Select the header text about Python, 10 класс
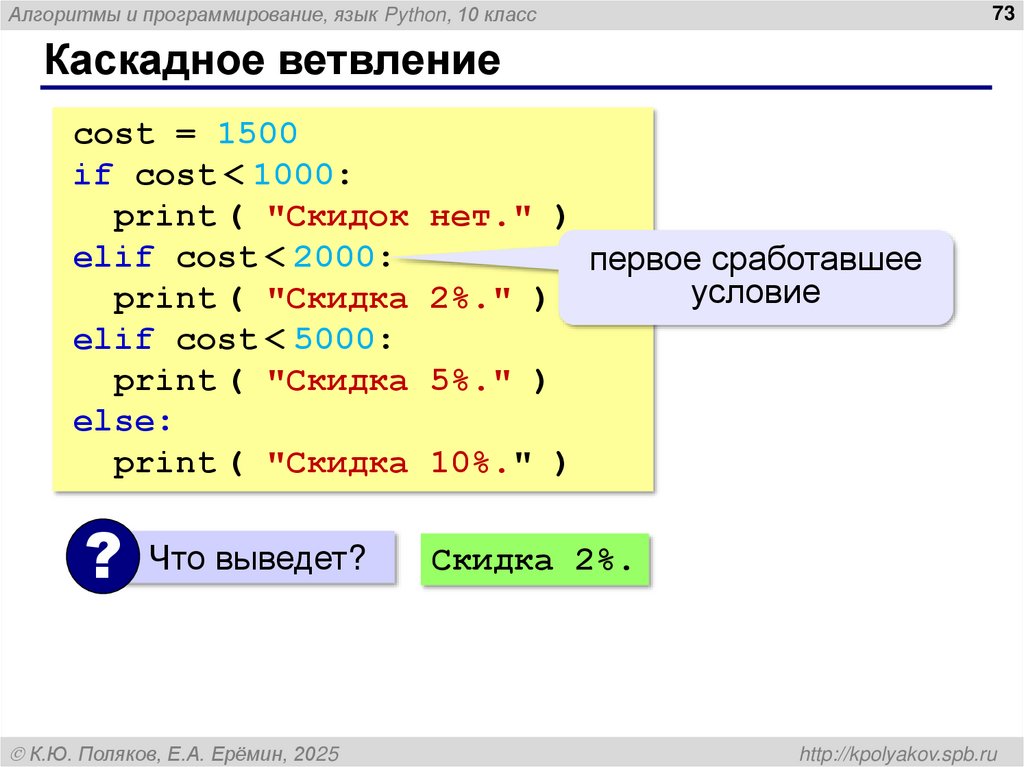 click(280, 13)
